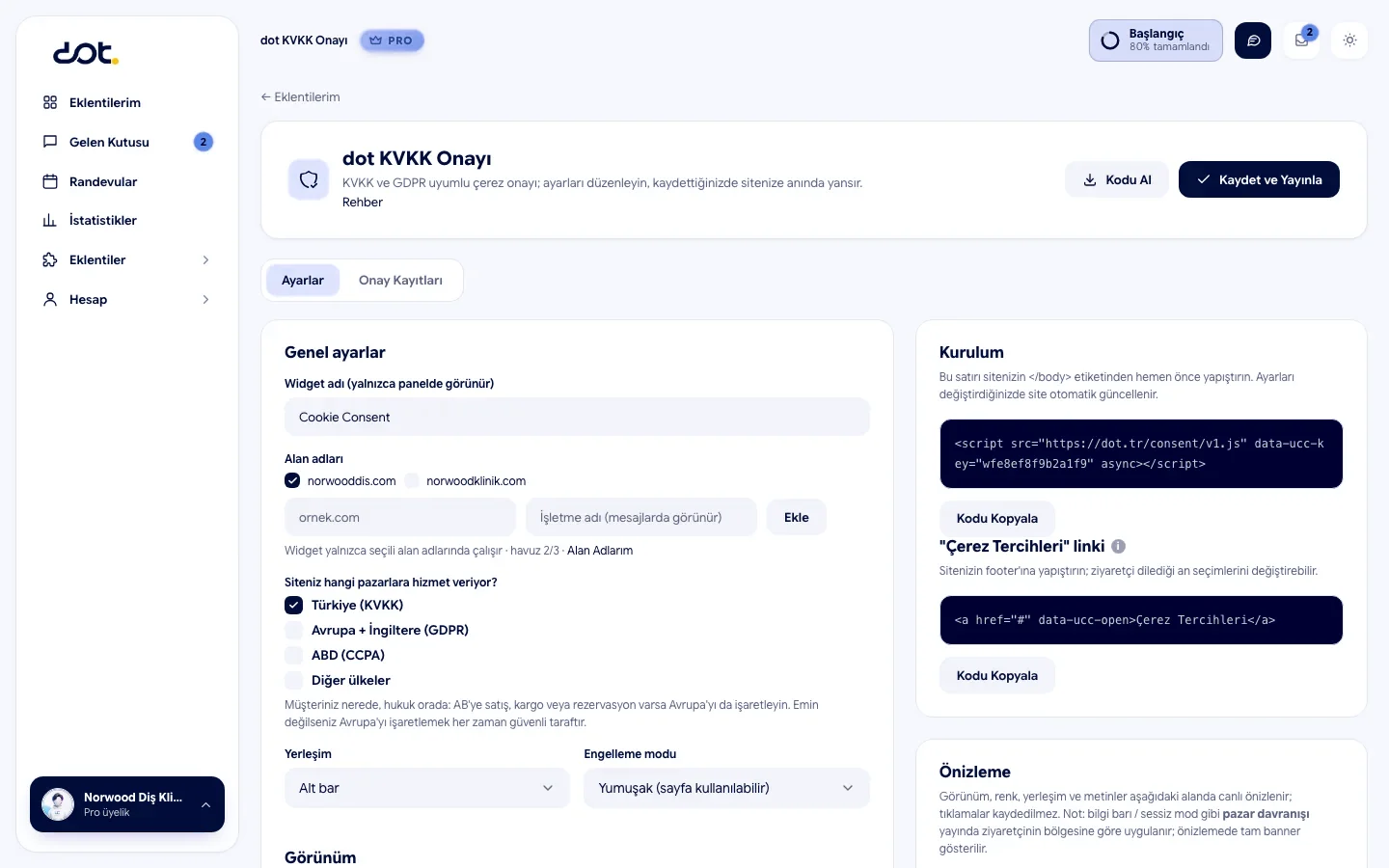Click the Kodu Al download button
This screenshot has height=868, width=1389.
pos(1117,179)
